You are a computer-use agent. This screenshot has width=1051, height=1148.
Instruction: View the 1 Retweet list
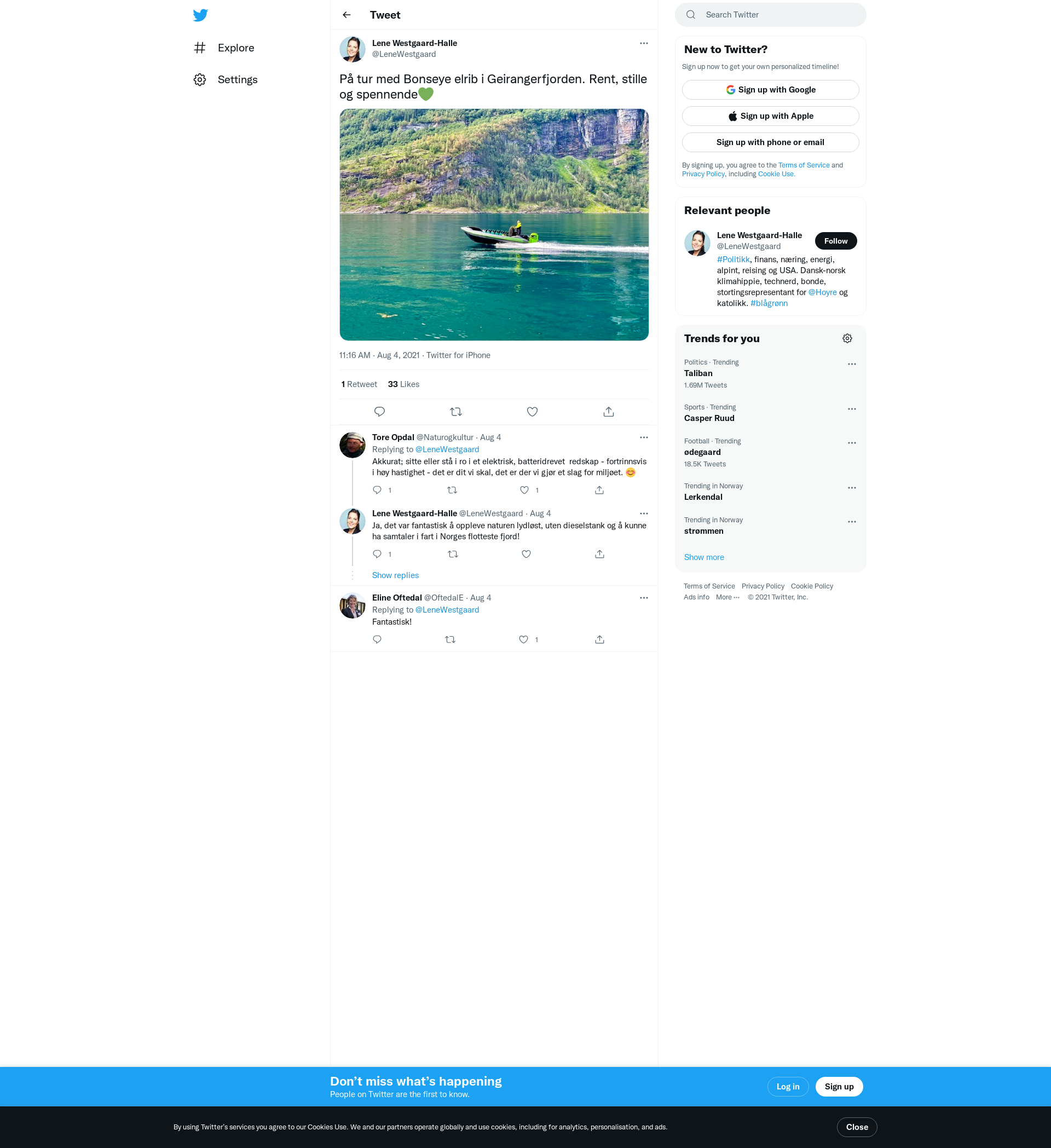(x=359, y=384)
